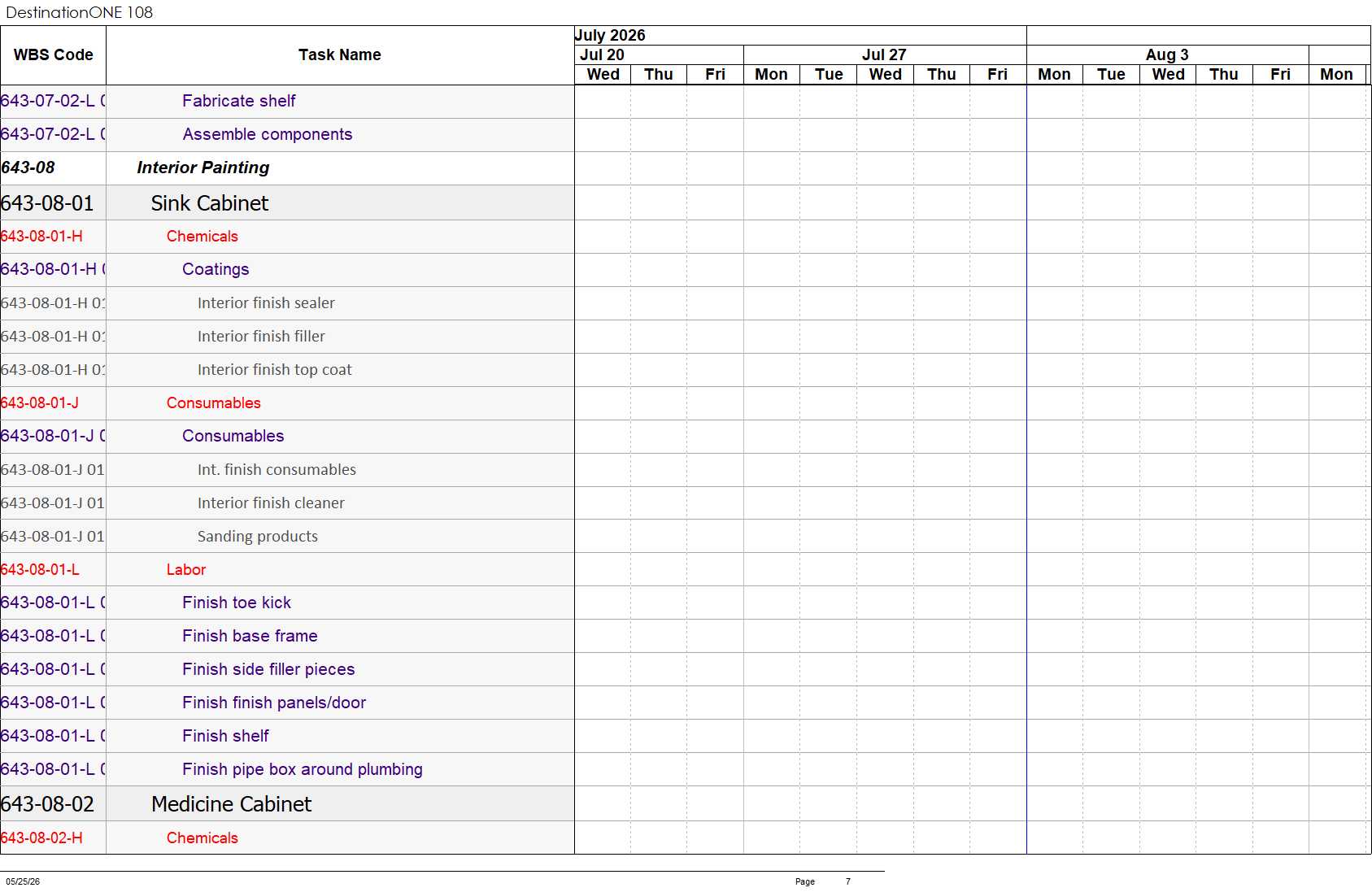Click the WBS Code column header
Screen dimensions: 1372x892
[54, 55]
